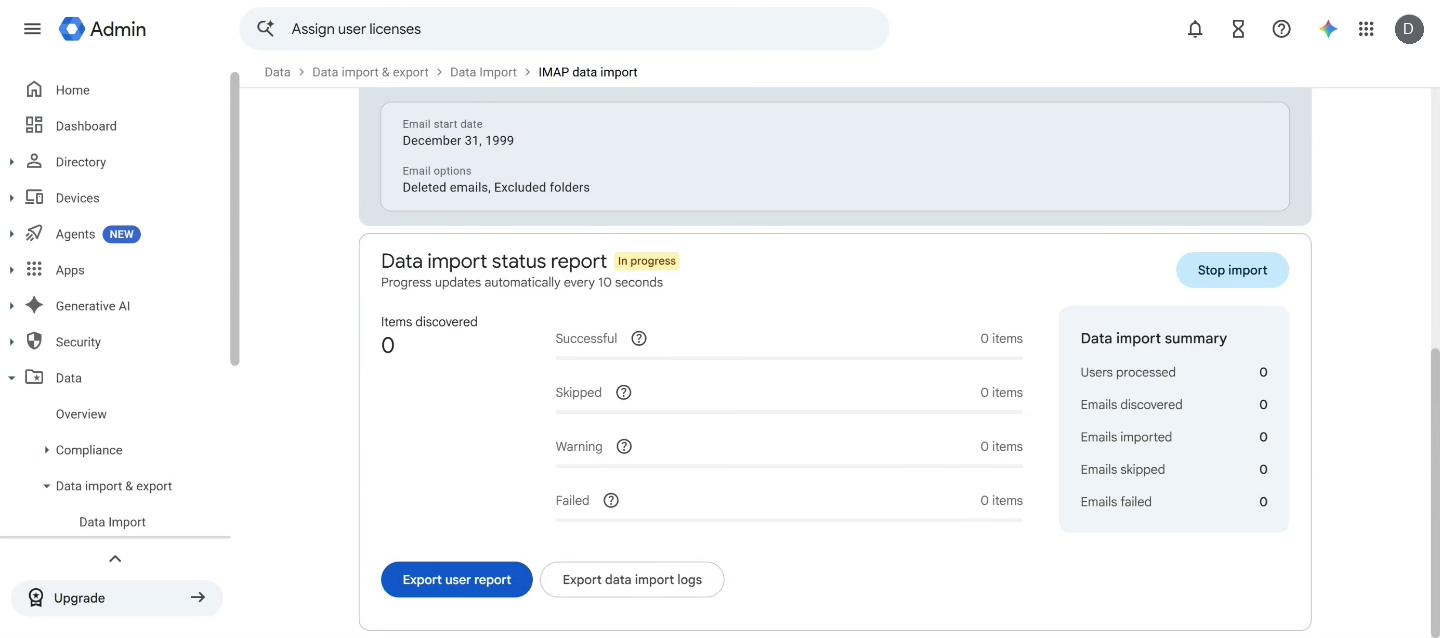Click the Assign user licenses search field
1440x638 pixels.
[564, 29]
